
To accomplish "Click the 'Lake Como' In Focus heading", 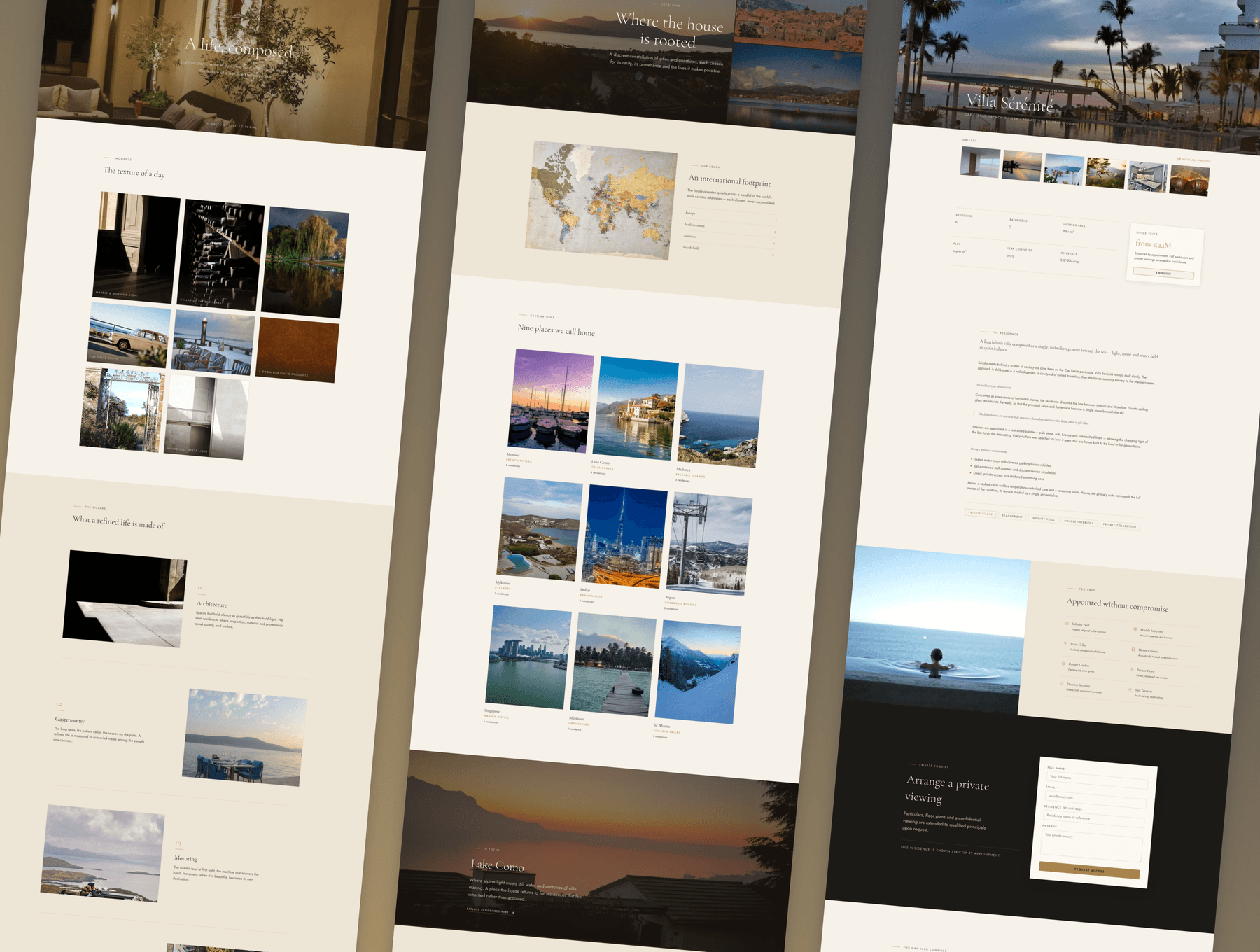I will [x=498, y=865].
